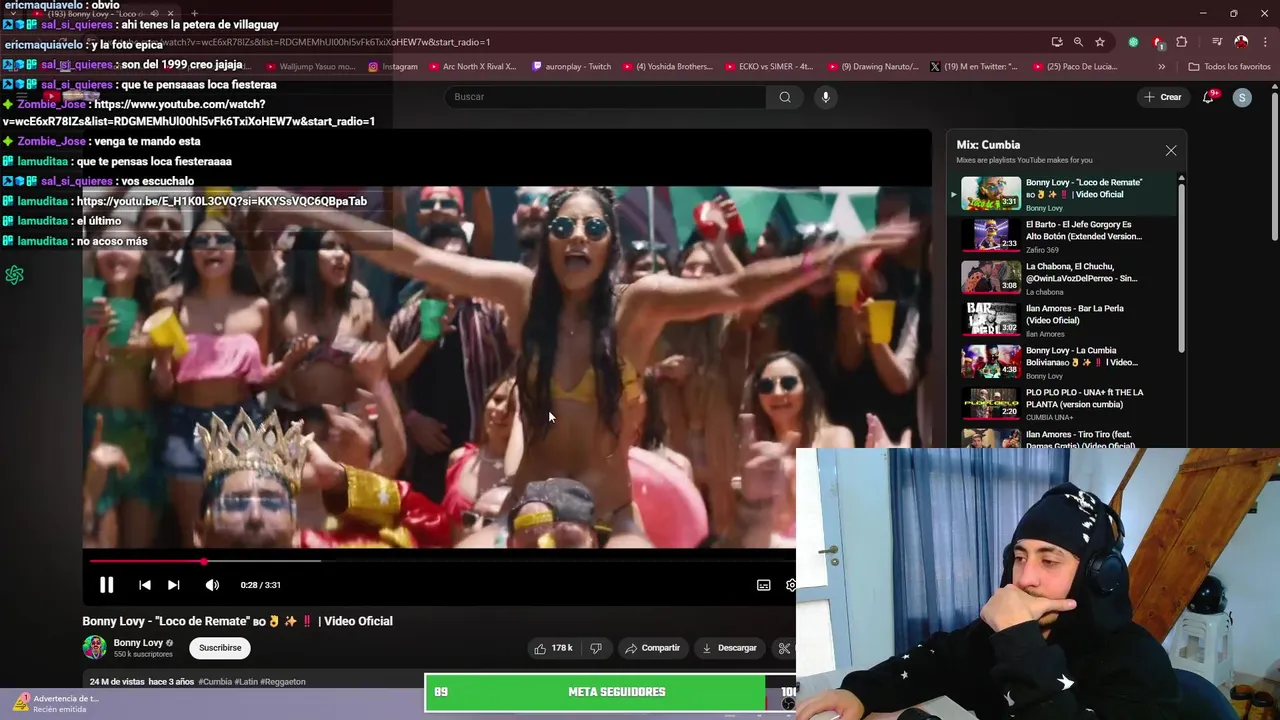Mute the video volume speaker icon
This screenshot has width=1280, height=720.
click(211, 585)
